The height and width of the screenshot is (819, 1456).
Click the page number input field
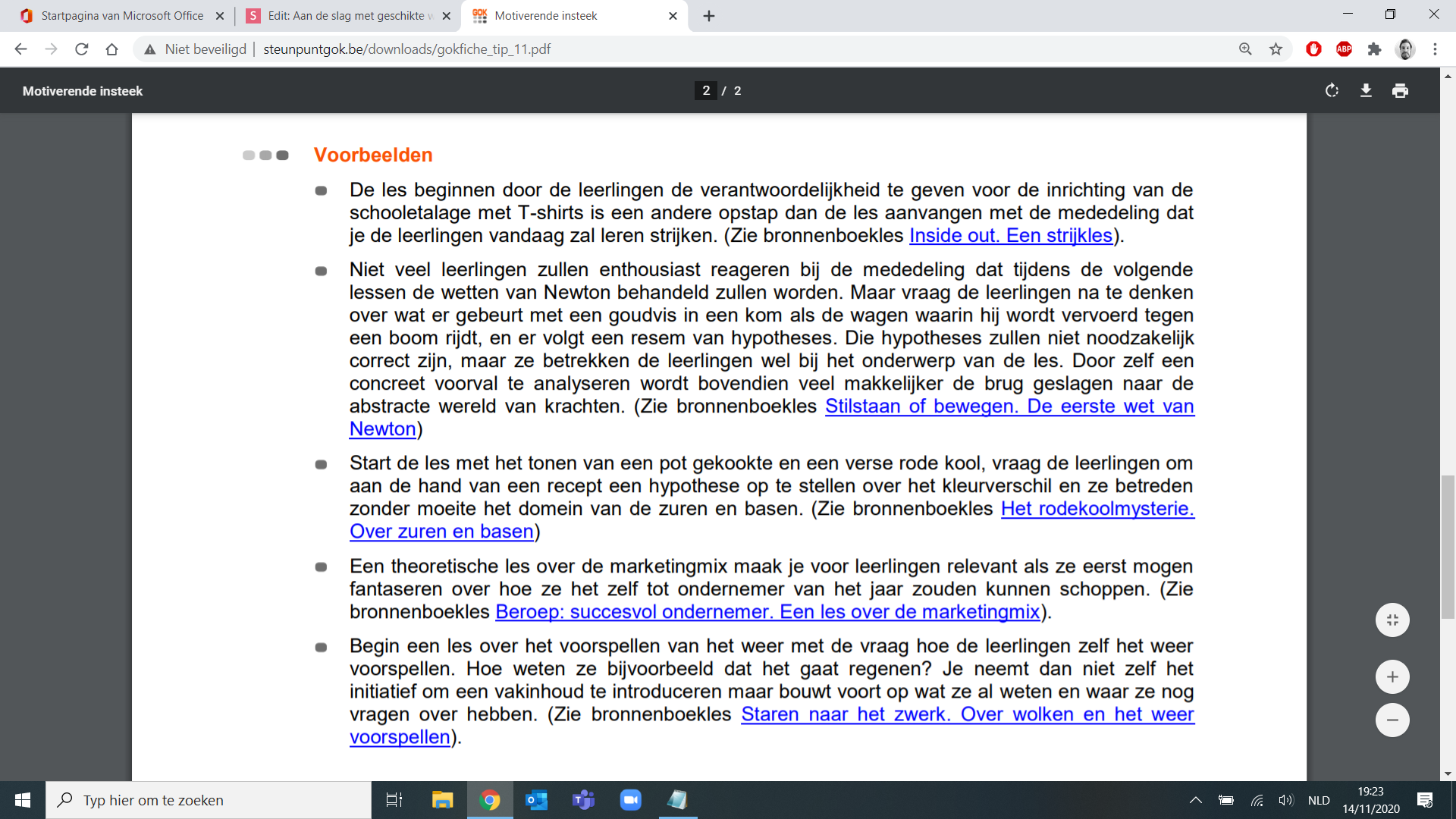pos(705,91)
